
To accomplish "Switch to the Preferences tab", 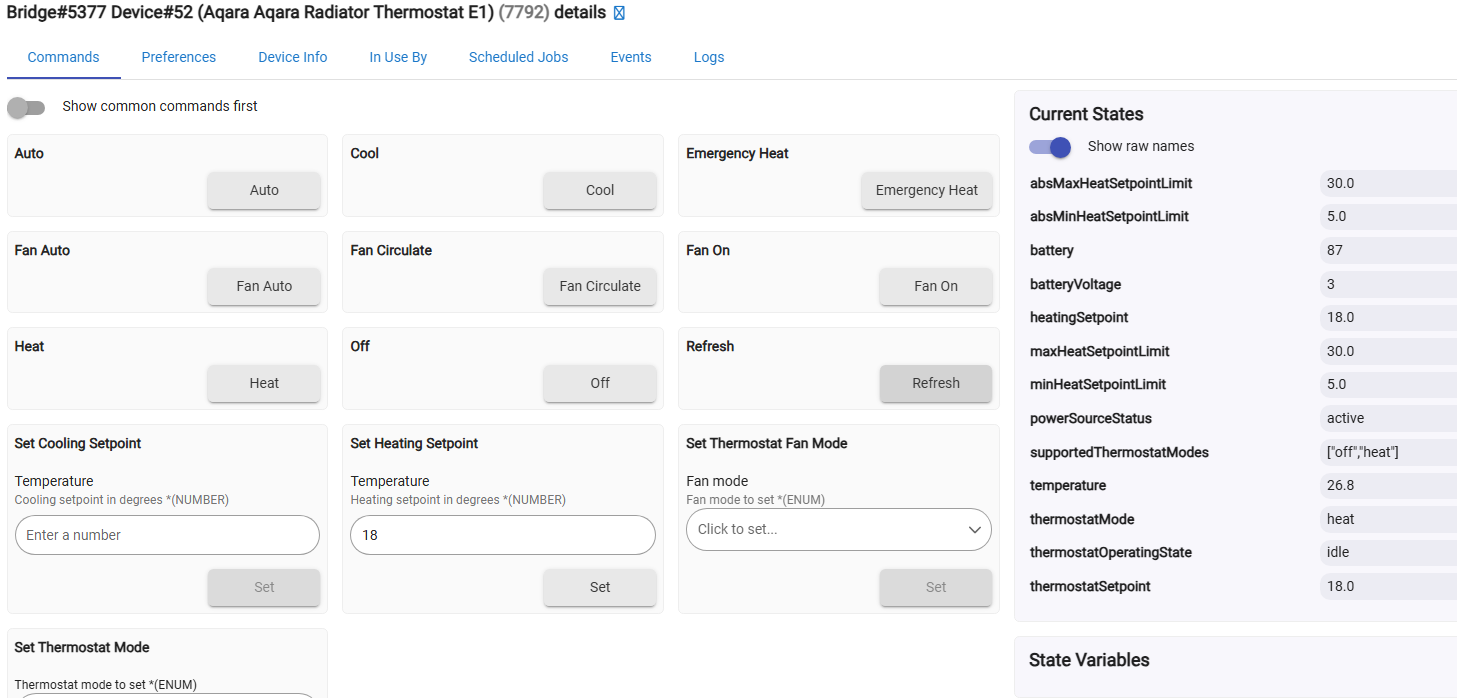I will pyautogui.click(x=178, y=58).
